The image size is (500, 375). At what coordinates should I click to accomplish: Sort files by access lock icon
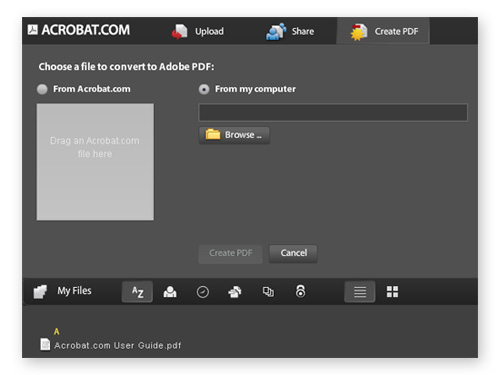point(300,291)
